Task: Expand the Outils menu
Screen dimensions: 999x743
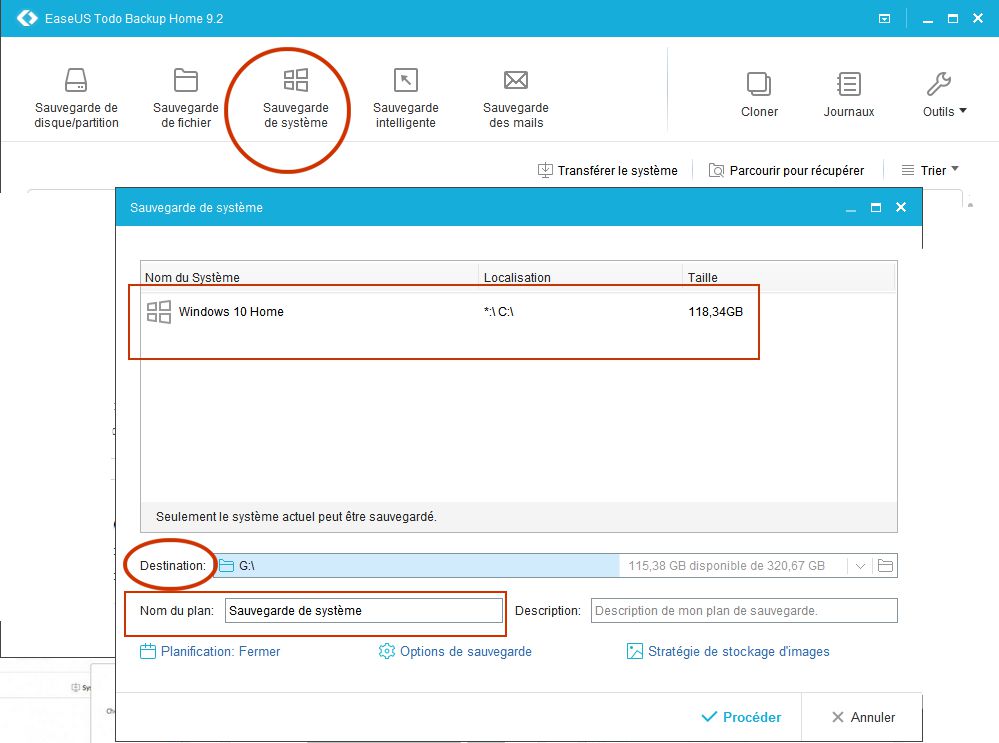Action: (944, 94)
